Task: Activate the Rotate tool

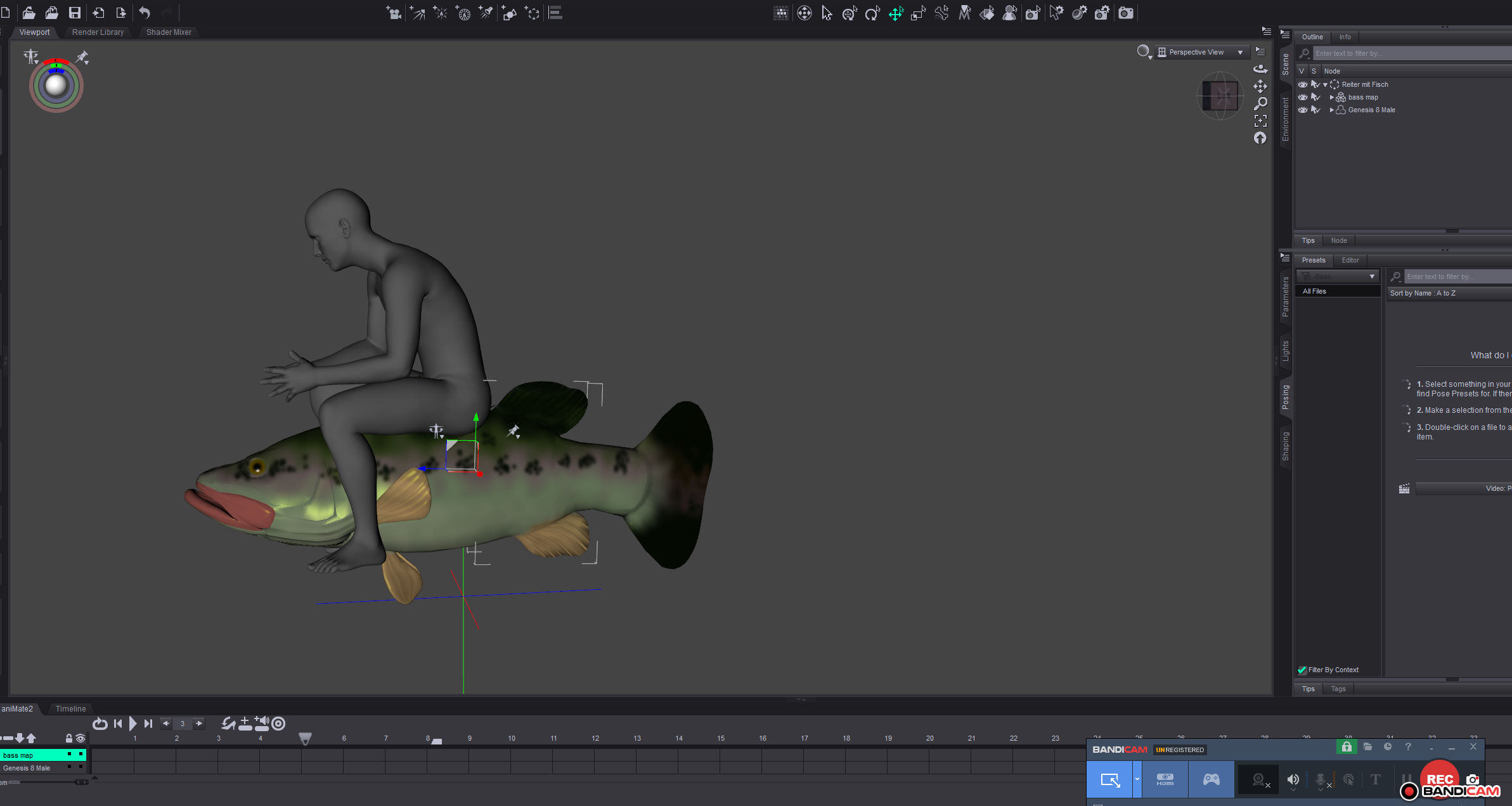Action: coord(872,13)
